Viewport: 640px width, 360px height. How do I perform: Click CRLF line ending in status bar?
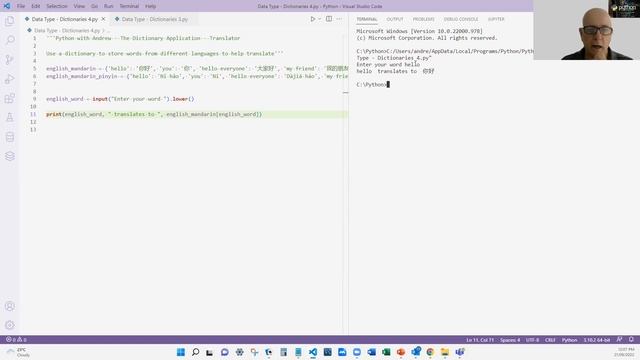point(550,340)
